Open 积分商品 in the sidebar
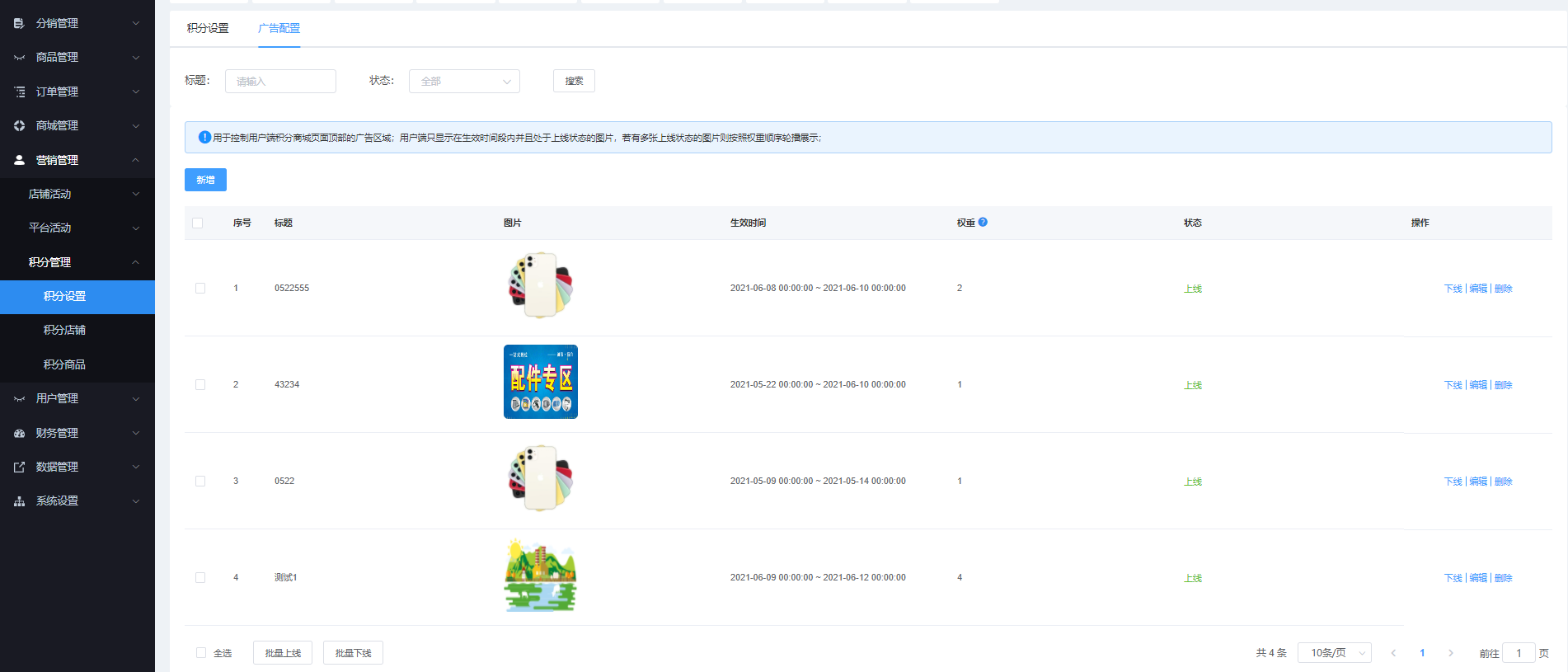This screenshot has height=672, width=1568. (64, 364)
